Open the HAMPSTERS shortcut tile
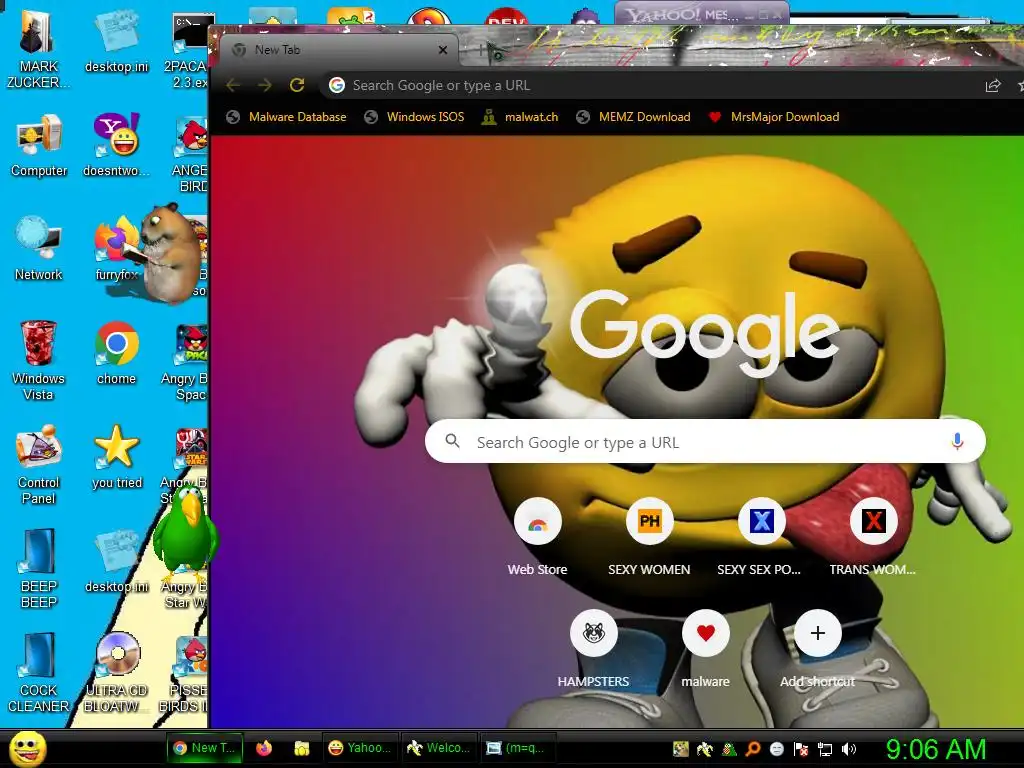The width and height of the screenshot is (1024, 768). [593, 648]
